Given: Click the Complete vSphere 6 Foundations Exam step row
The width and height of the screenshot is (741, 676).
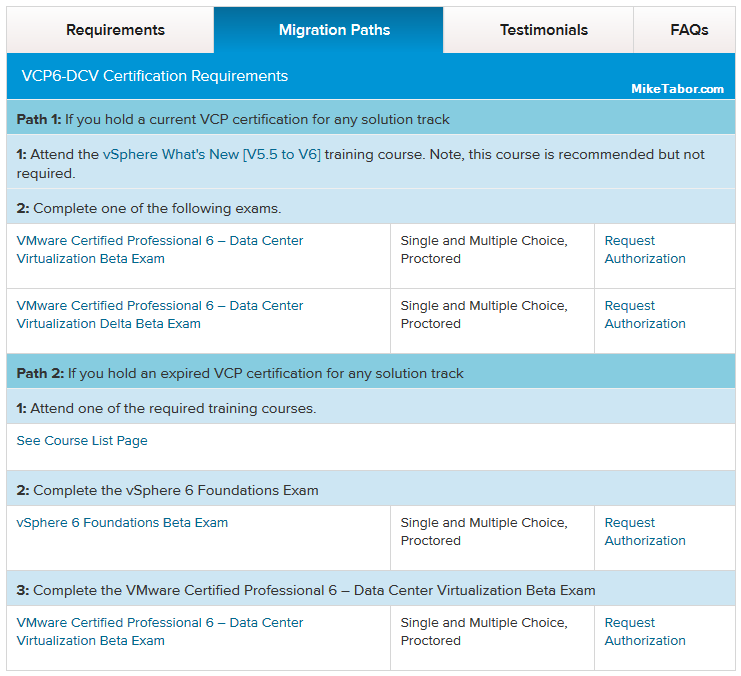Looking at the screenshot, I should click(371, 490).
